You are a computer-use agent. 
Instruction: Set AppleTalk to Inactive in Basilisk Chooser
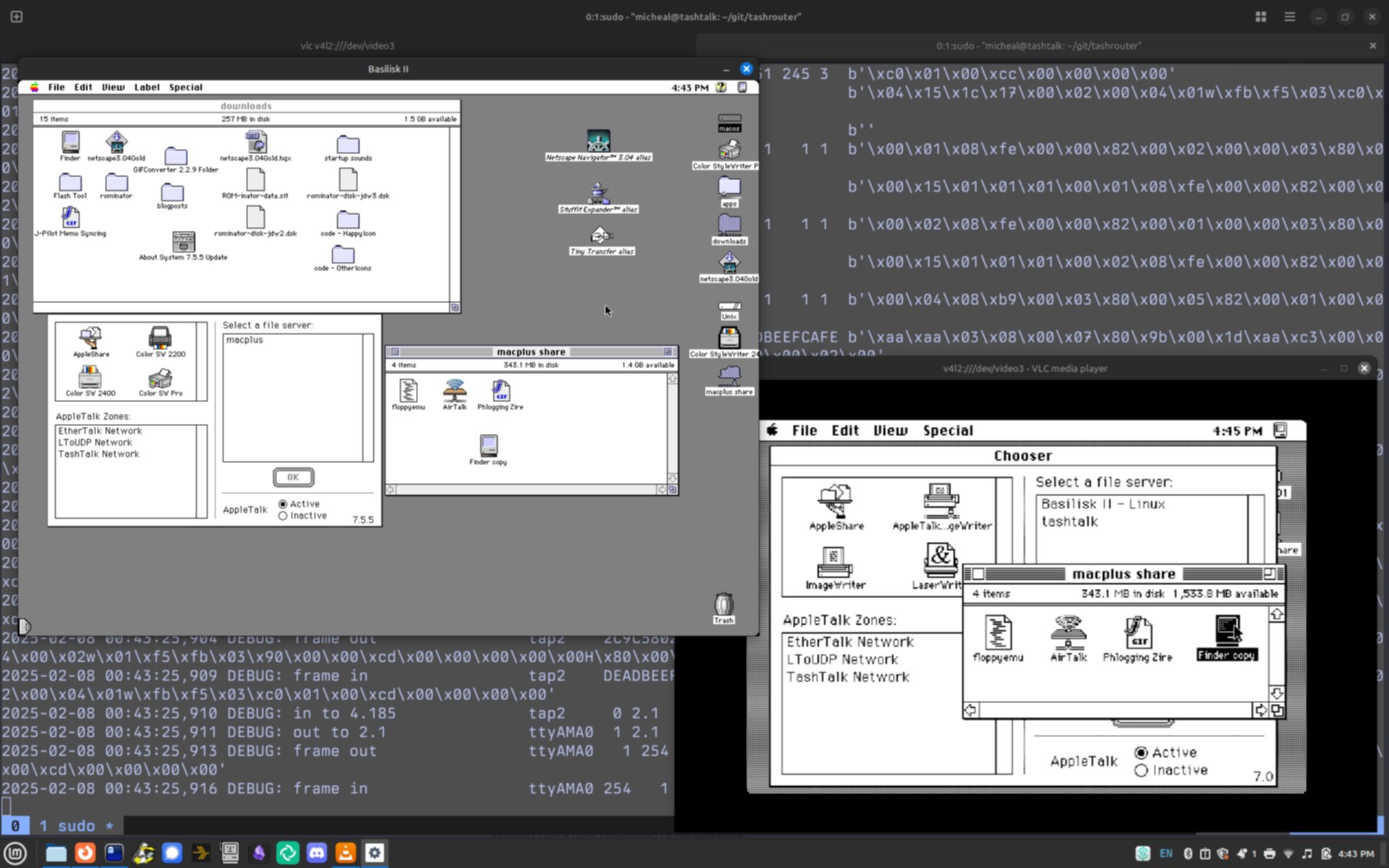pos(283,516)
